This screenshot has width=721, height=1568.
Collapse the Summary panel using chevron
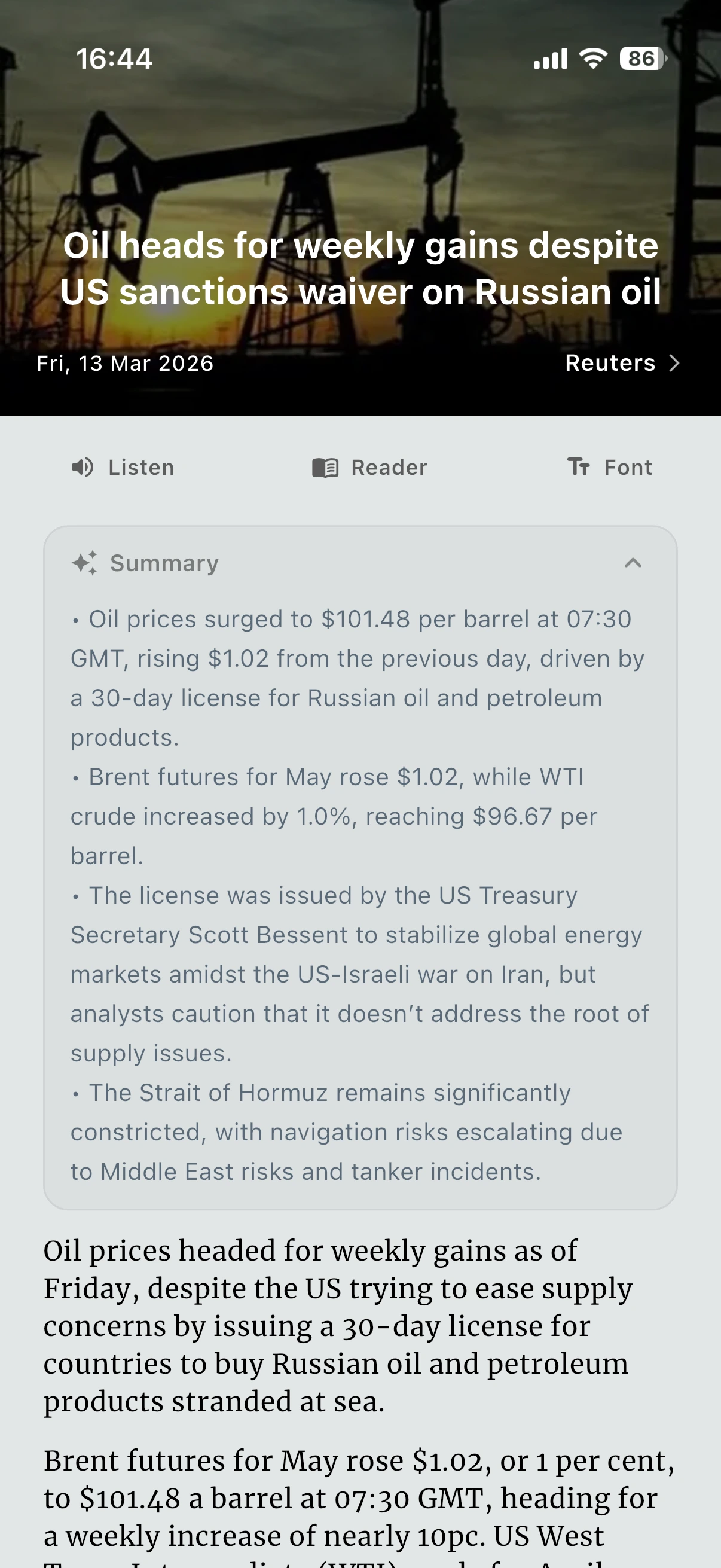tap(633, 563)
